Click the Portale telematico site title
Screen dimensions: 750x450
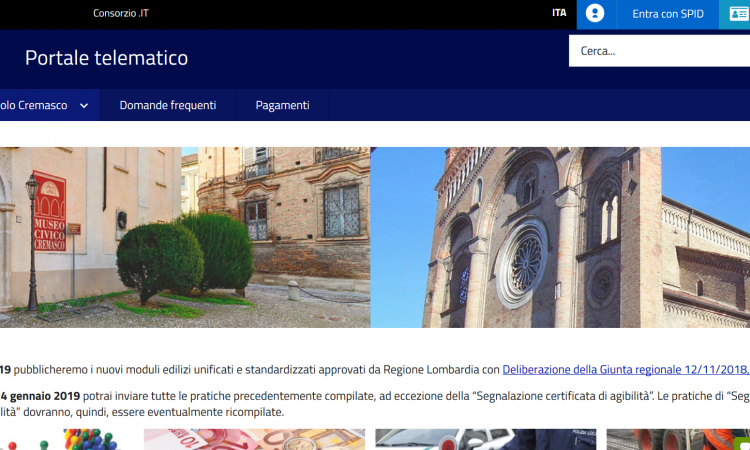tap(106, 58)
